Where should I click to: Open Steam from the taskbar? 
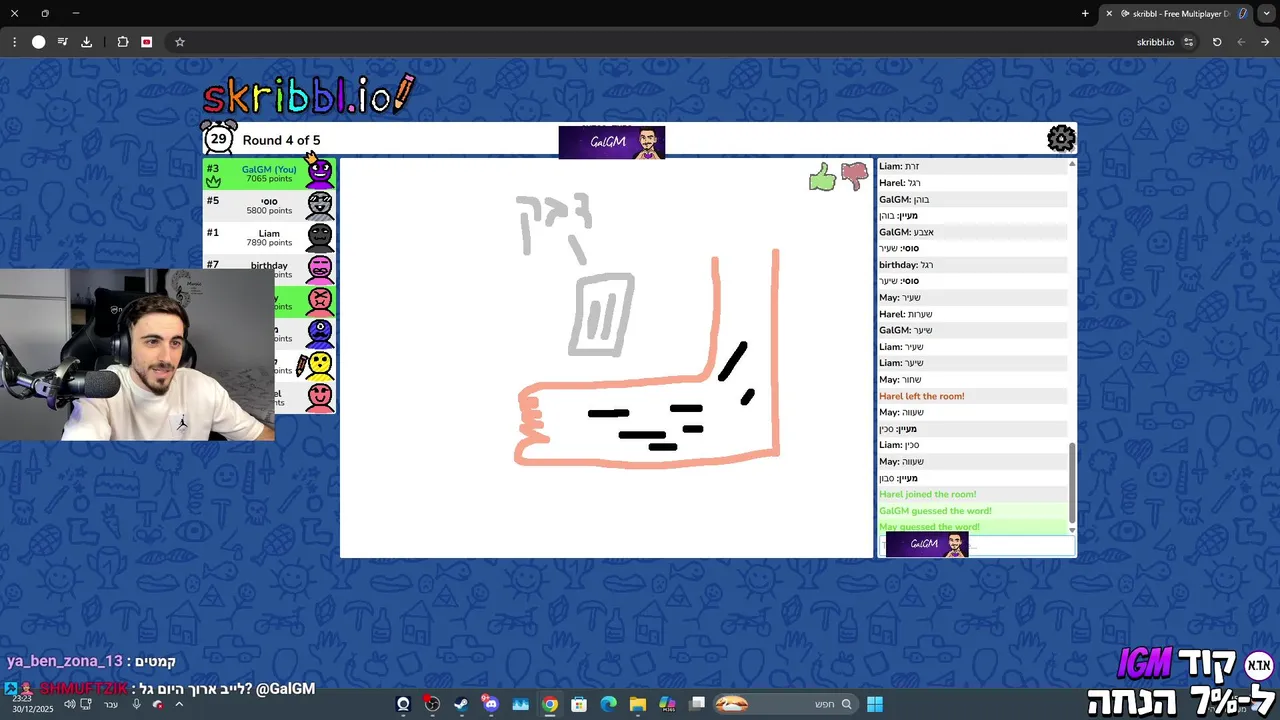coord(461,704)
